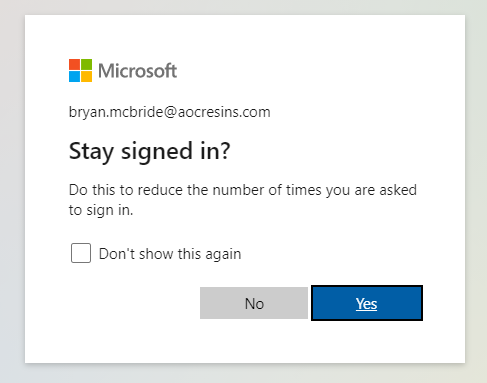Click the red square in Microsoft logo
Viewport: 487px width, 383px height.
click(74, 64)
